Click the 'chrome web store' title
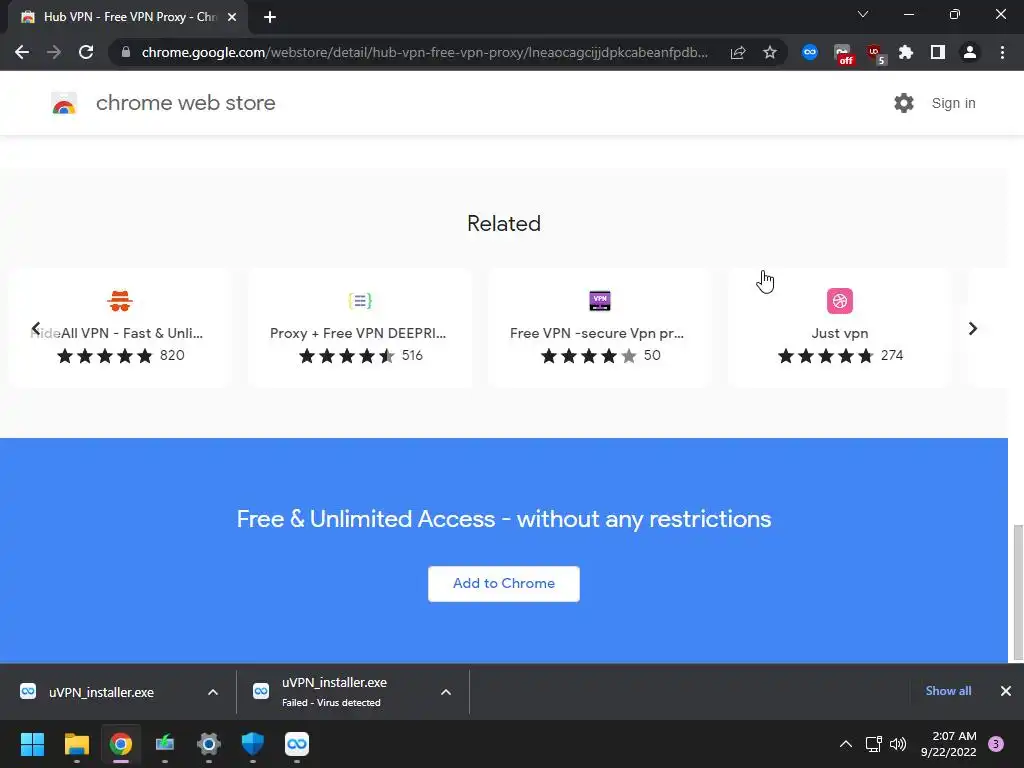Viewport: 1024px width, 768px height. point(185,103)
